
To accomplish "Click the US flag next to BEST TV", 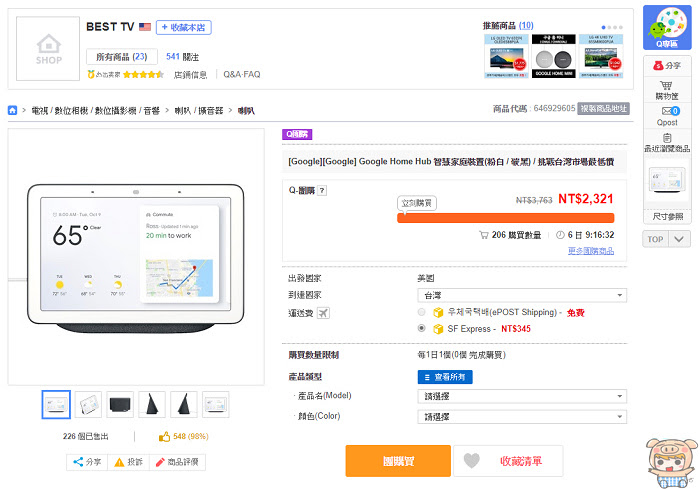I will pos(145,27).
